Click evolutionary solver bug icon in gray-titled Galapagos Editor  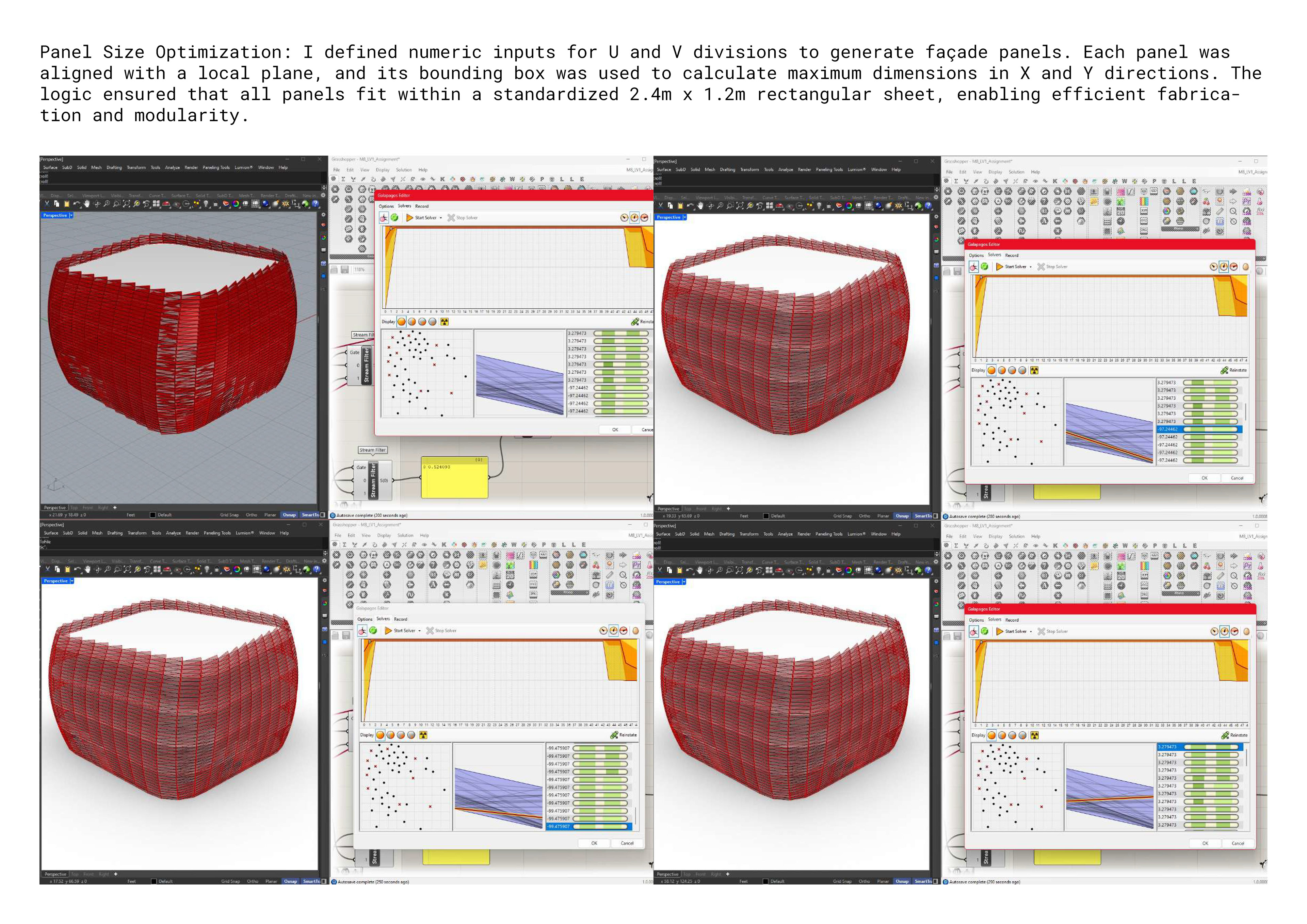pos(362,631)
